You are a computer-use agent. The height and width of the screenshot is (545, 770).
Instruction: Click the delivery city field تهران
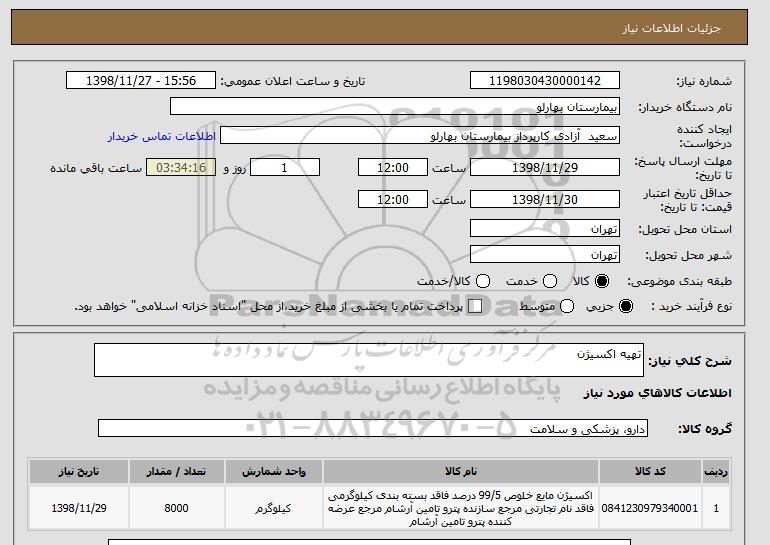click(545, 254)
